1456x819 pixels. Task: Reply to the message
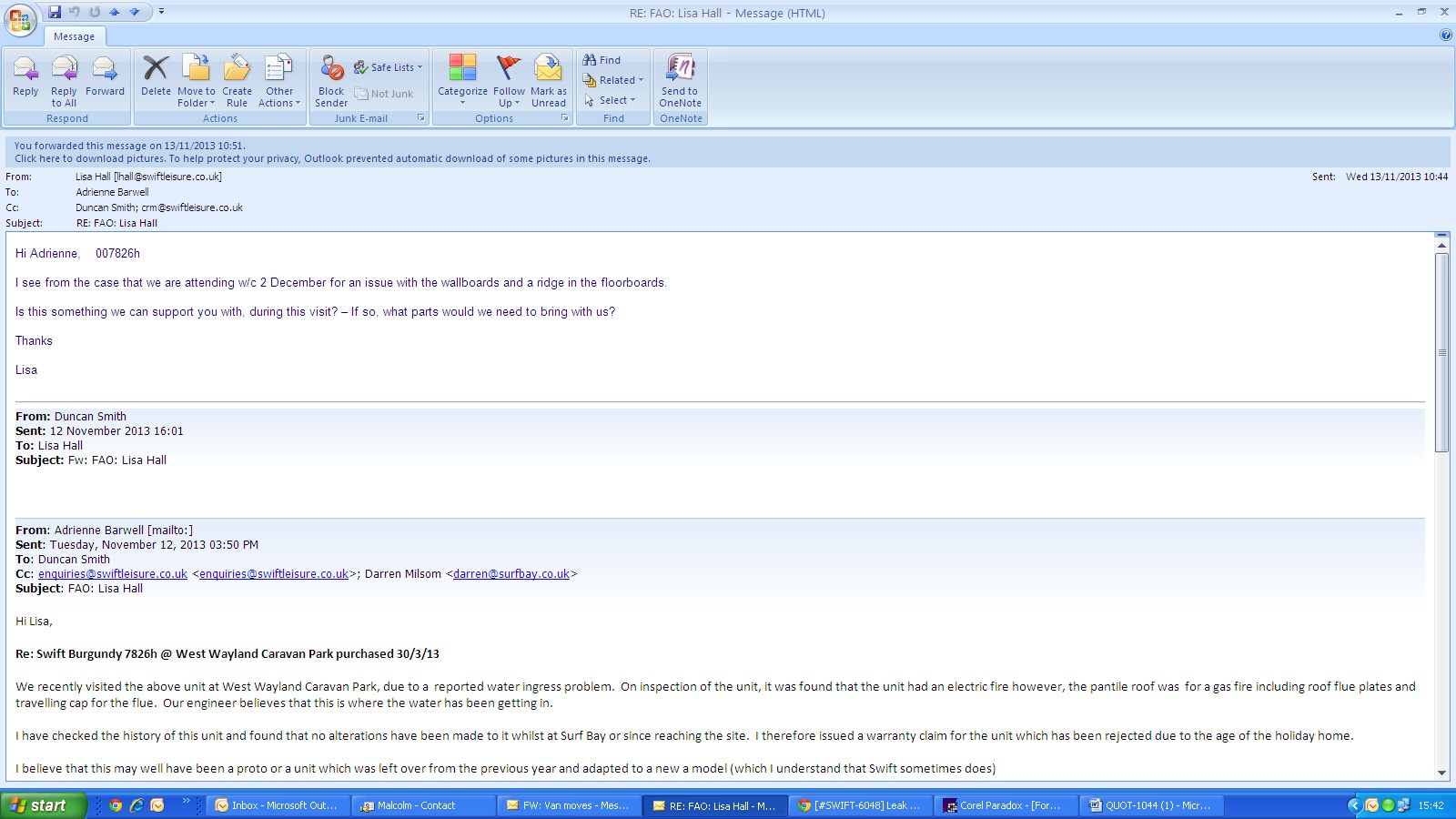point(25,76)
